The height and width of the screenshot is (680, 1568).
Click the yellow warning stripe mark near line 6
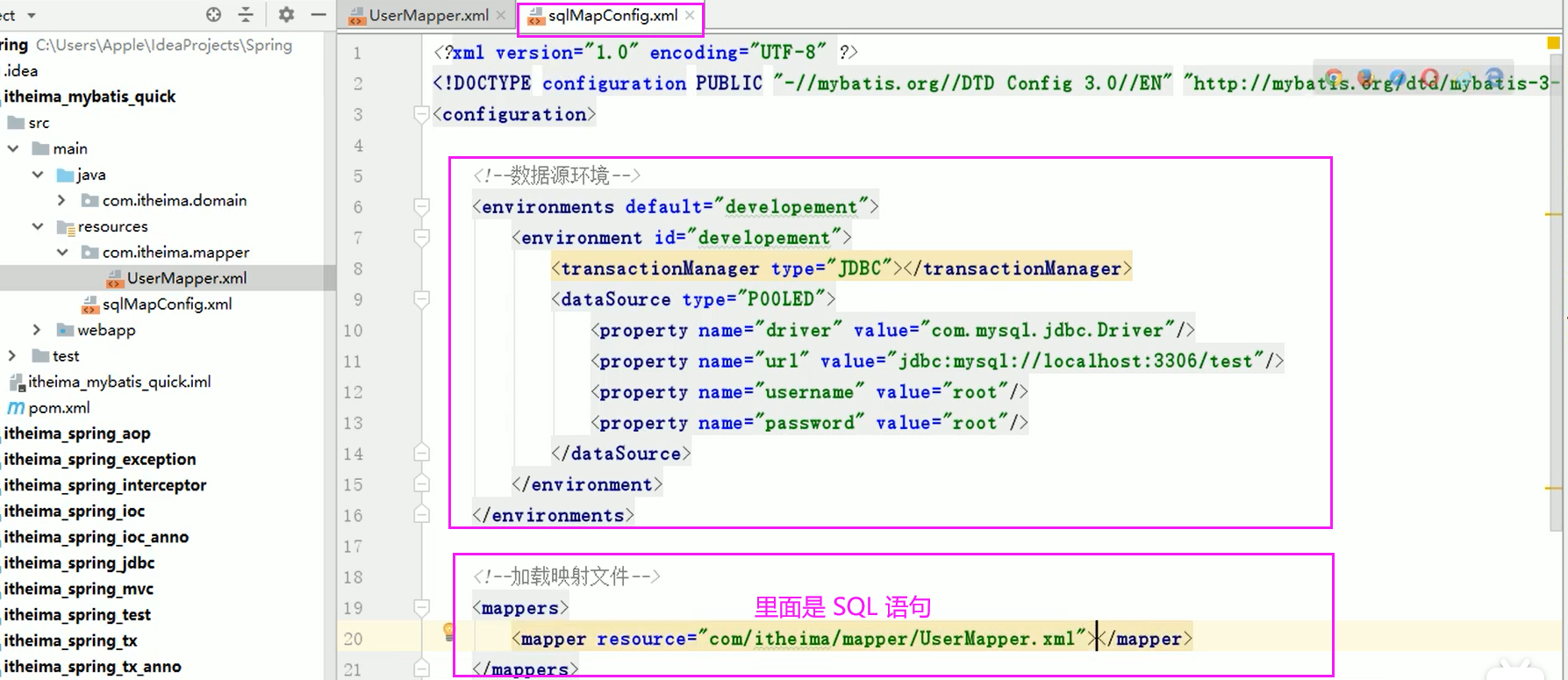coord(1553,214)
